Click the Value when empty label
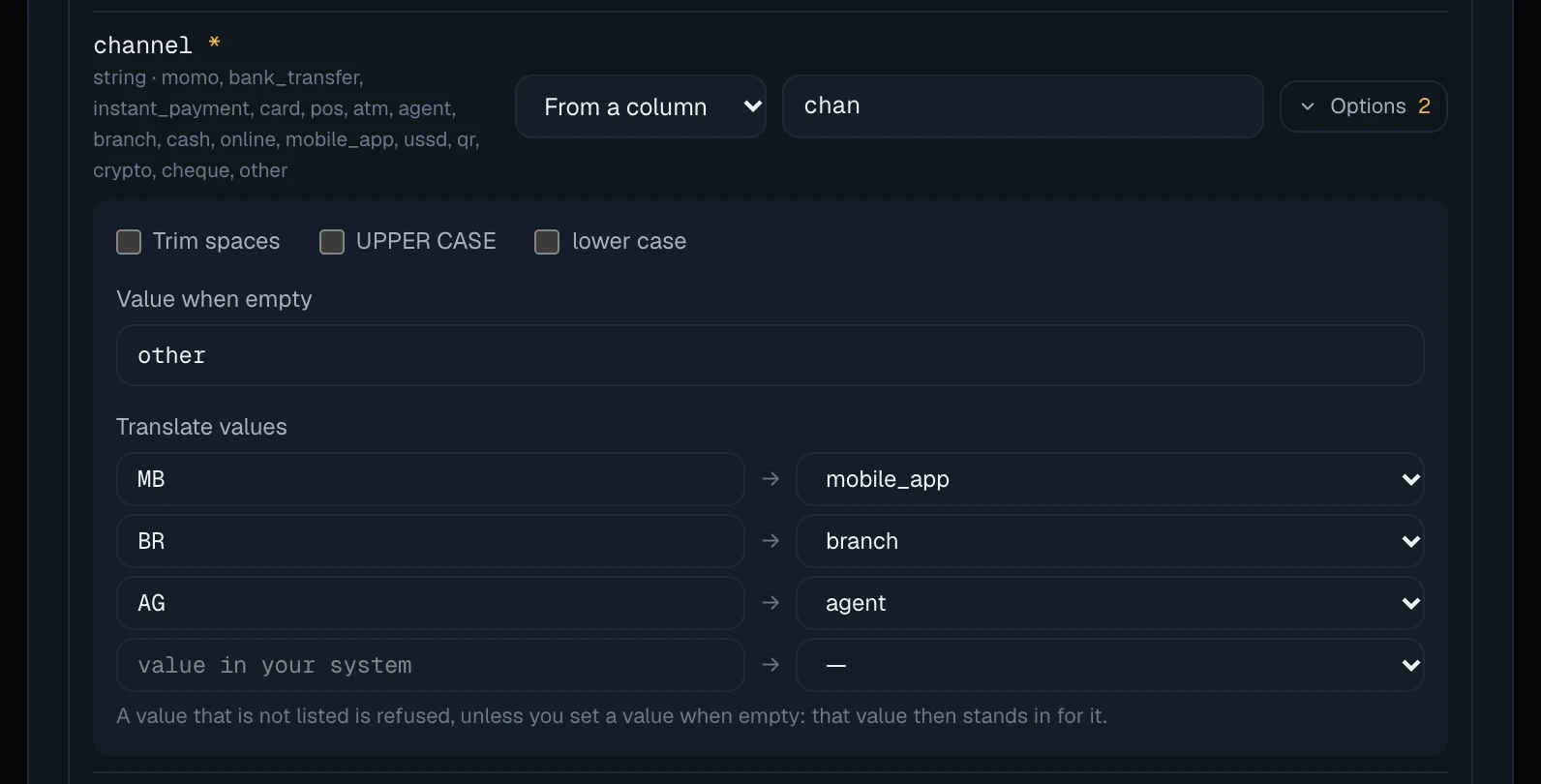This screenshot has height=784, width=1541. tap(214, 299)
